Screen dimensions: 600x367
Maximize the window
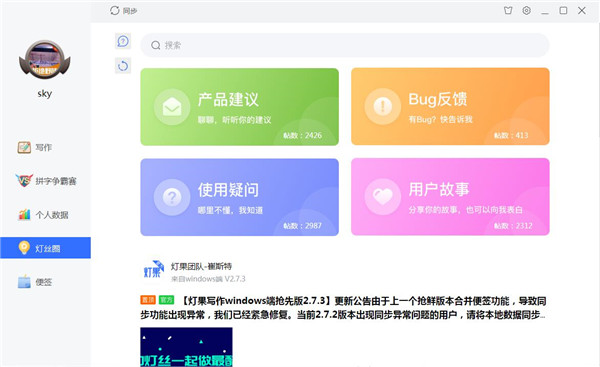563,11
